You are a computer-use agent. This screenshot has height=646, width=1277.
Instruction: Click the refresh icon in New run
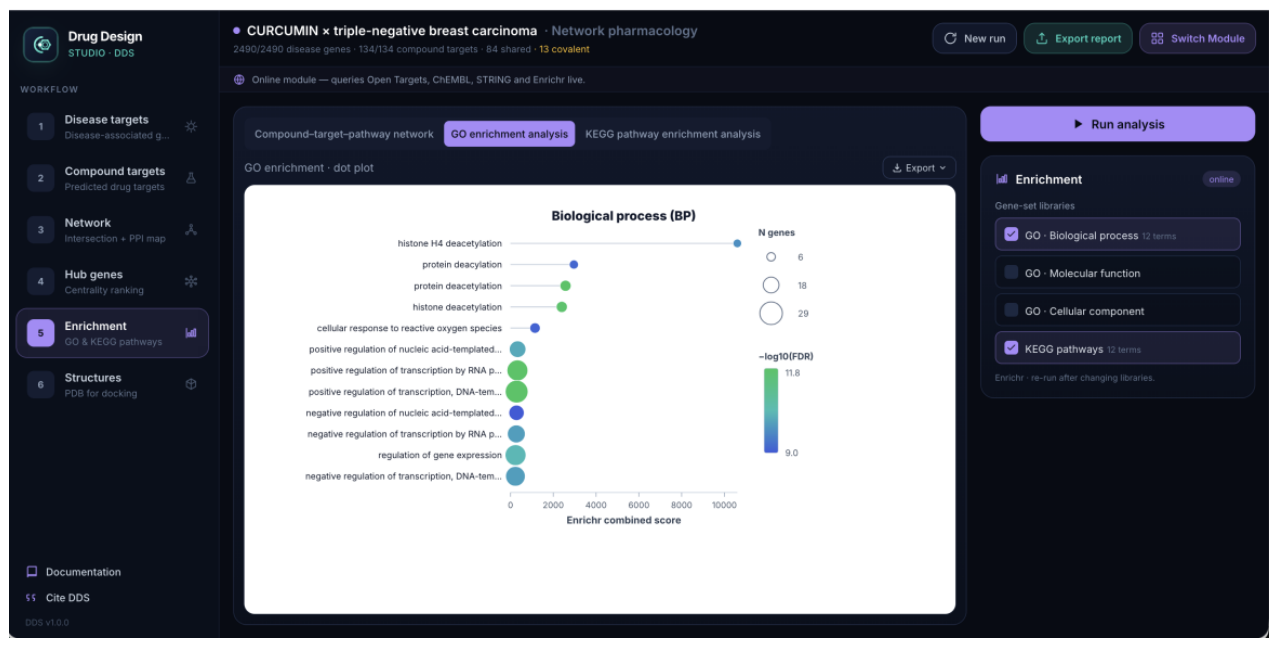pyautogui.click(x=951, y=38)
